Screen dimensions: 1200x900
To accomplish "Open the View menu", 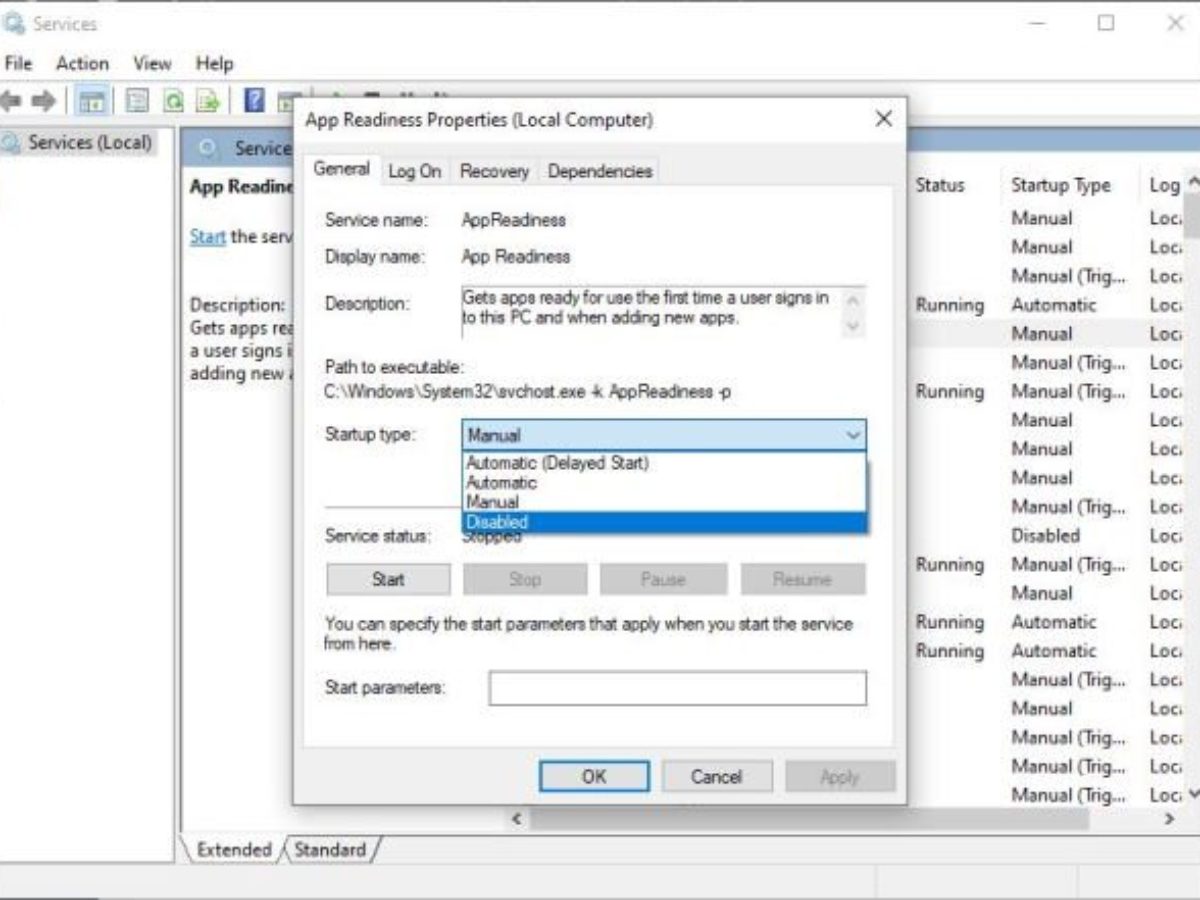I will 152,63.
